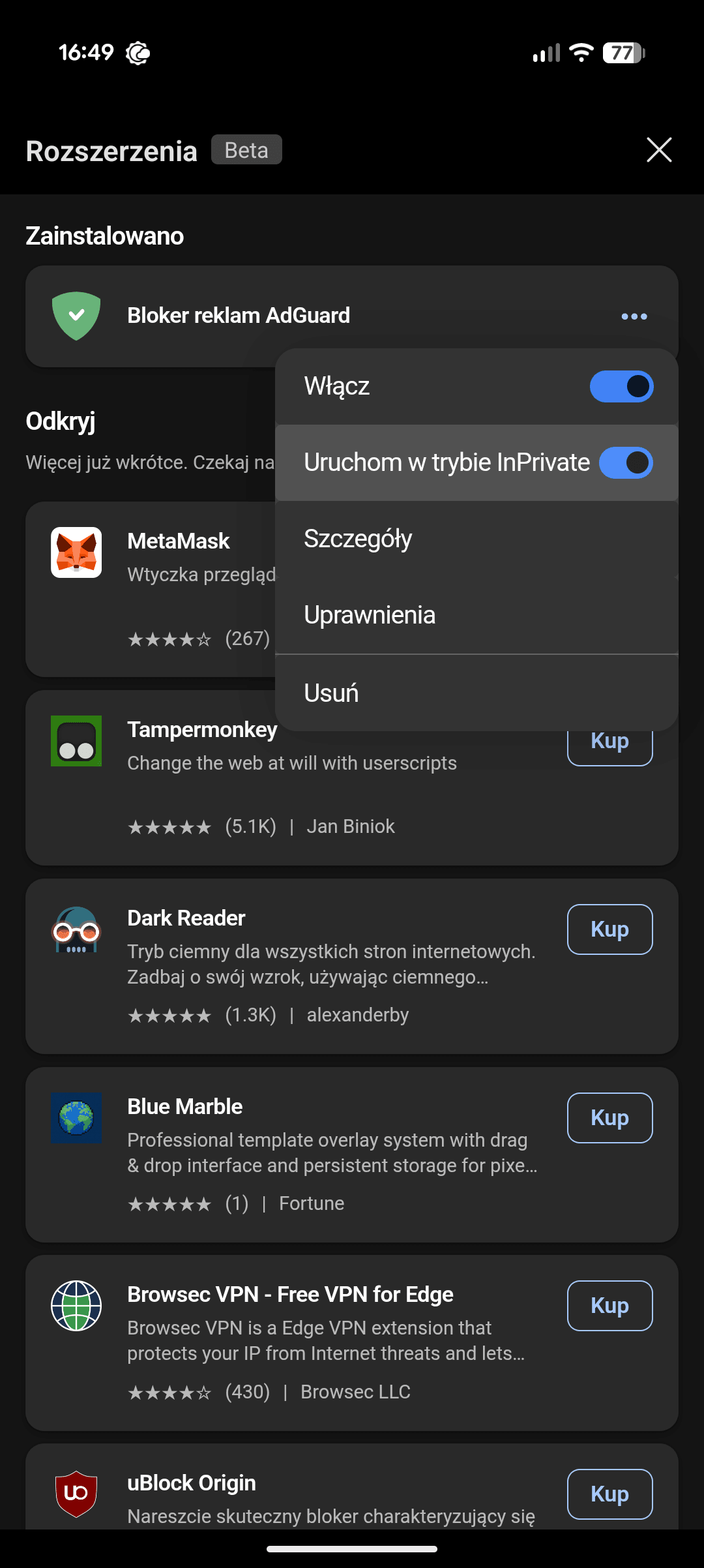Tap the Dark Reader glasses icon
Screen dimensions: 704x1568
click(76, 929)
